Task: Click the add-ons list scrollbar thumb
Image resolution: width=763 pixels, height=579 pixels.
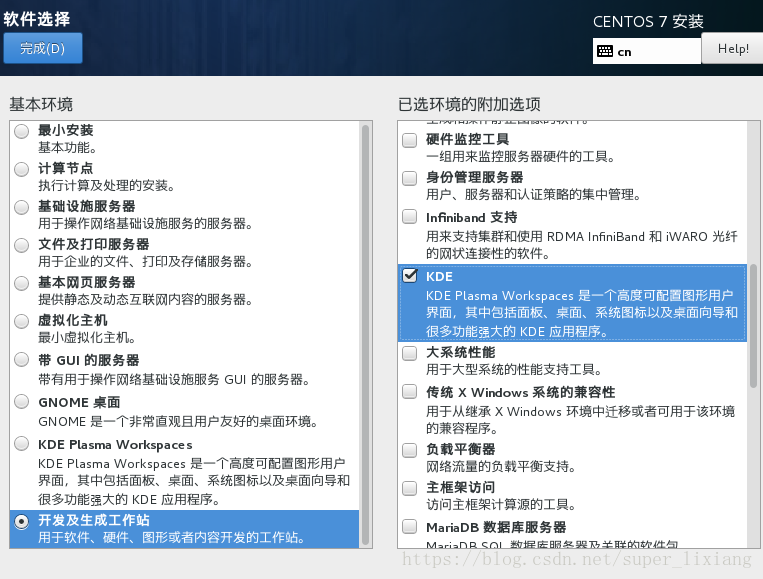Action: click(x=753, y=326)
